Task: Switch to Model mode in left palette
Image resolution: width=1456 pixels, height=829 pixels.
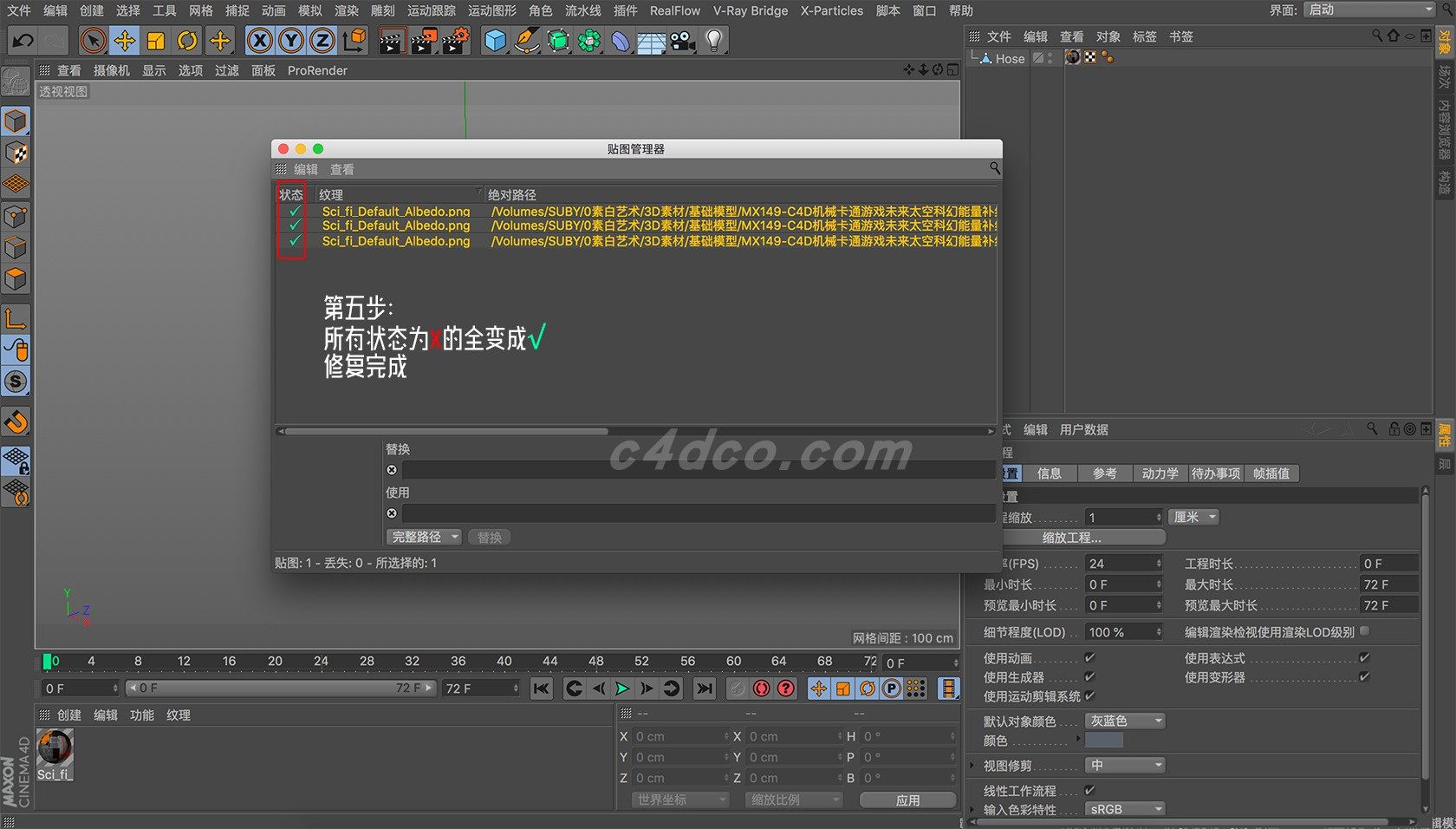Action: click(16, 121)
